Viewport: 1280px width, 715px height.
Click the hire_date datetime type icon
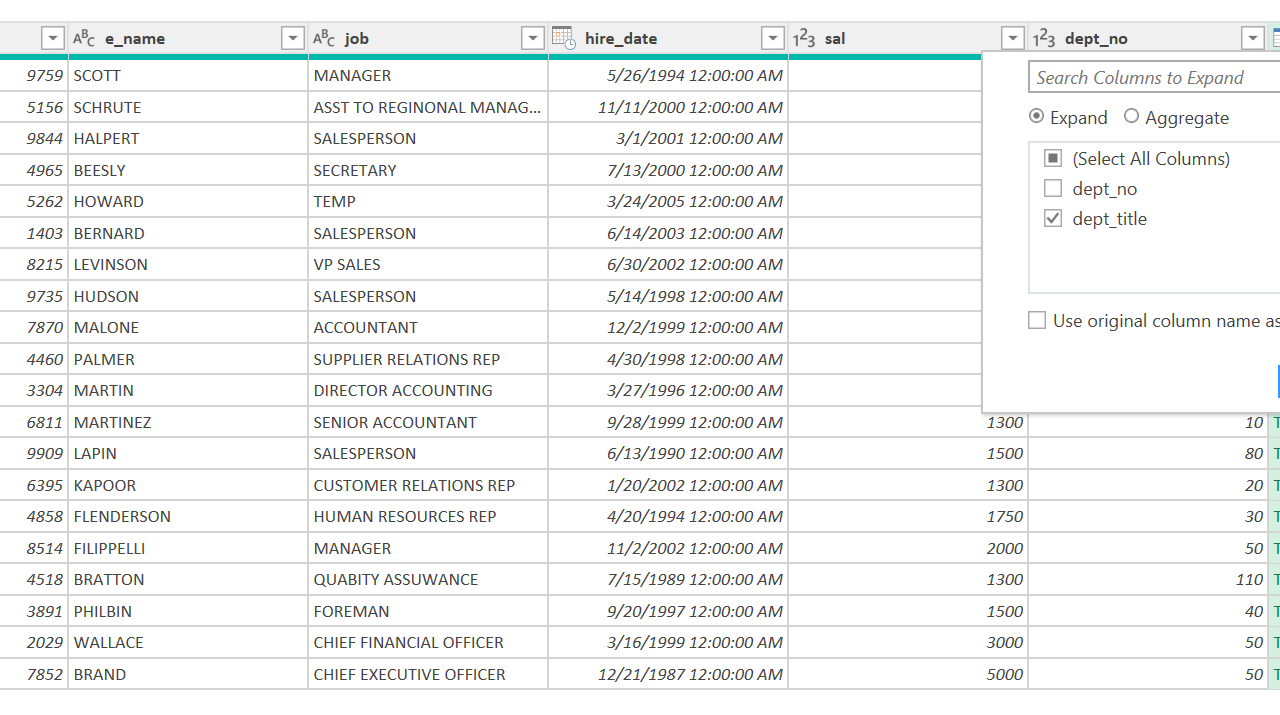564,38
